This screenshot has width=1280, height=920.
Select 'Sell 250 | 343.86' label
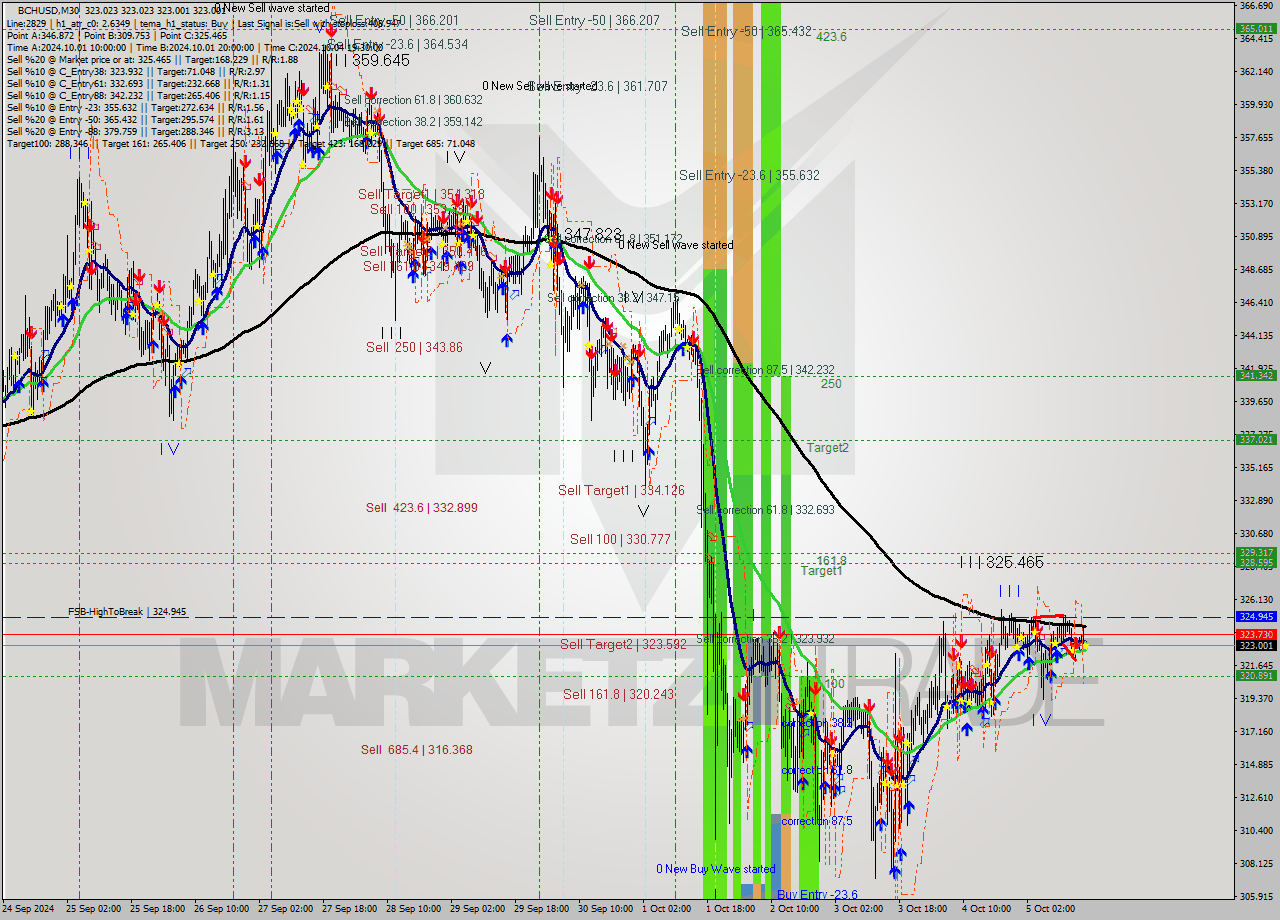point(414,347)
